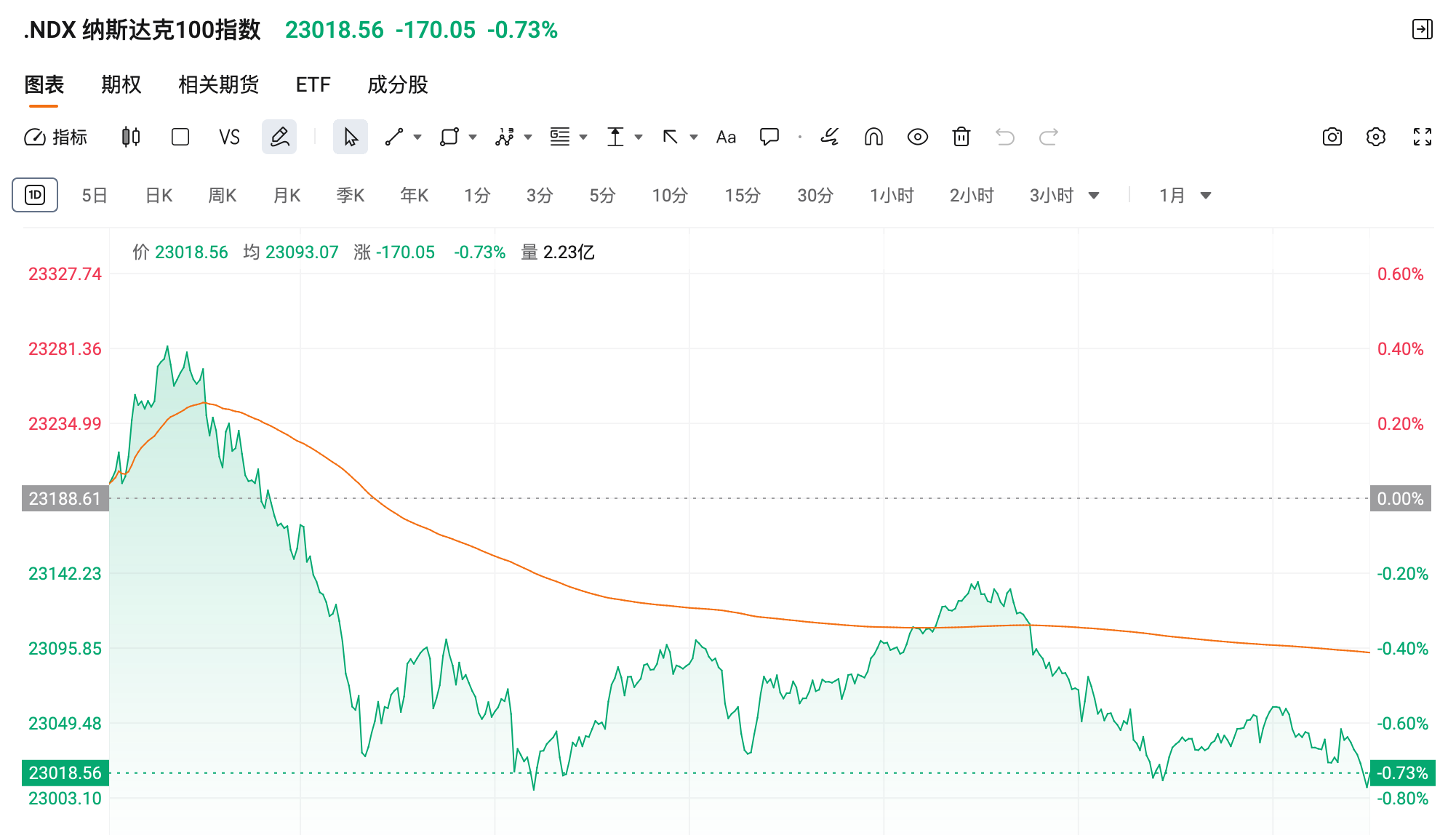Image resolution: width=1456 pixels, height=835 pixels.
Task: Switch to the 成分股 tab
Action: point(398,85)
